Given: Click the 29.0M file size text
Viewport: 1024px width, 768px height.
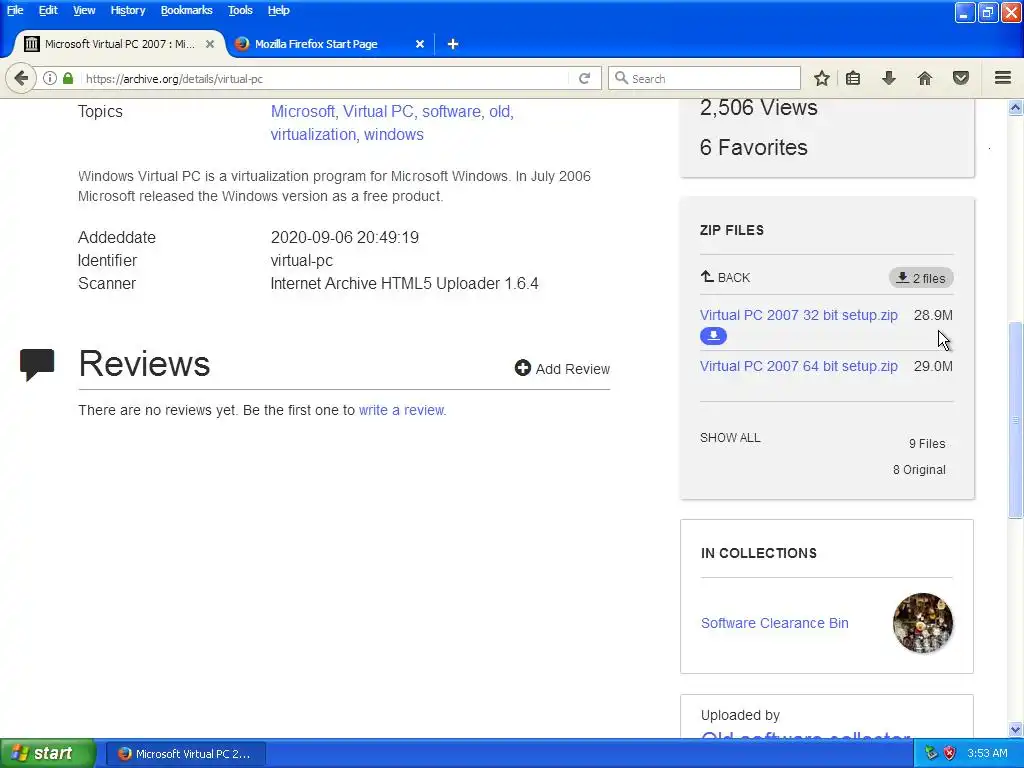Looking at the screenshot, I should pos(933,366).
